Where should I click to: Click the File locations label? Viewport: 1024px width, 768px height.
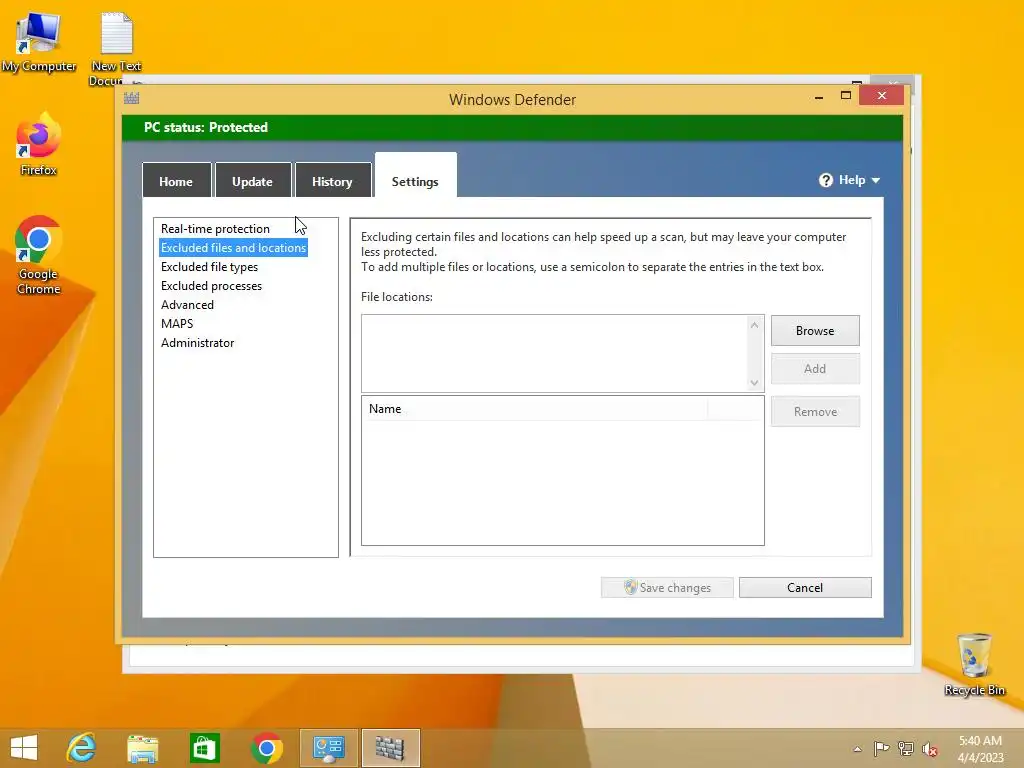(x=397, y=296)
